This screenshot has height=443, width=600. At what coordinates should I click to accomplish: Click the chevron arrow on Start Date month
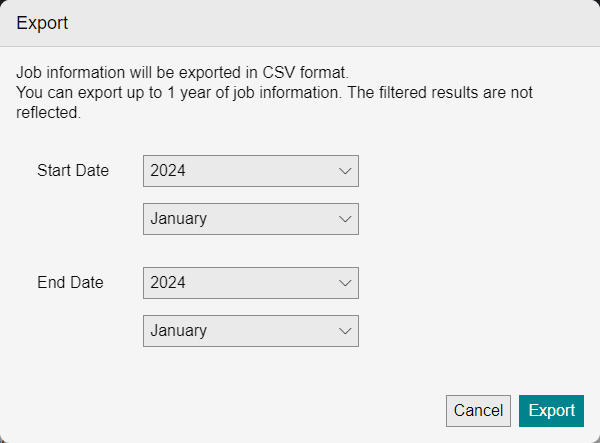[345, 219]
